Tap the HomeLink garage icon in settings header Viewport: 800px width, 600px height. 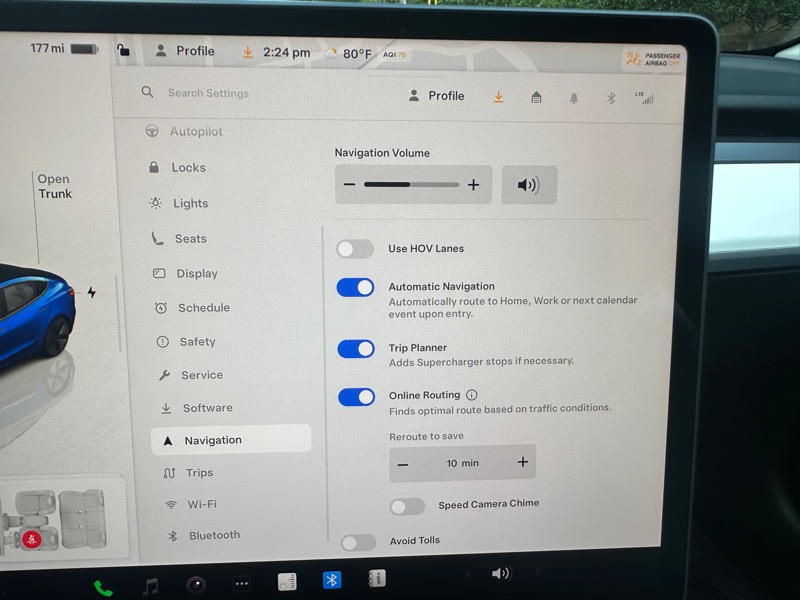click(x=536, y=97)
